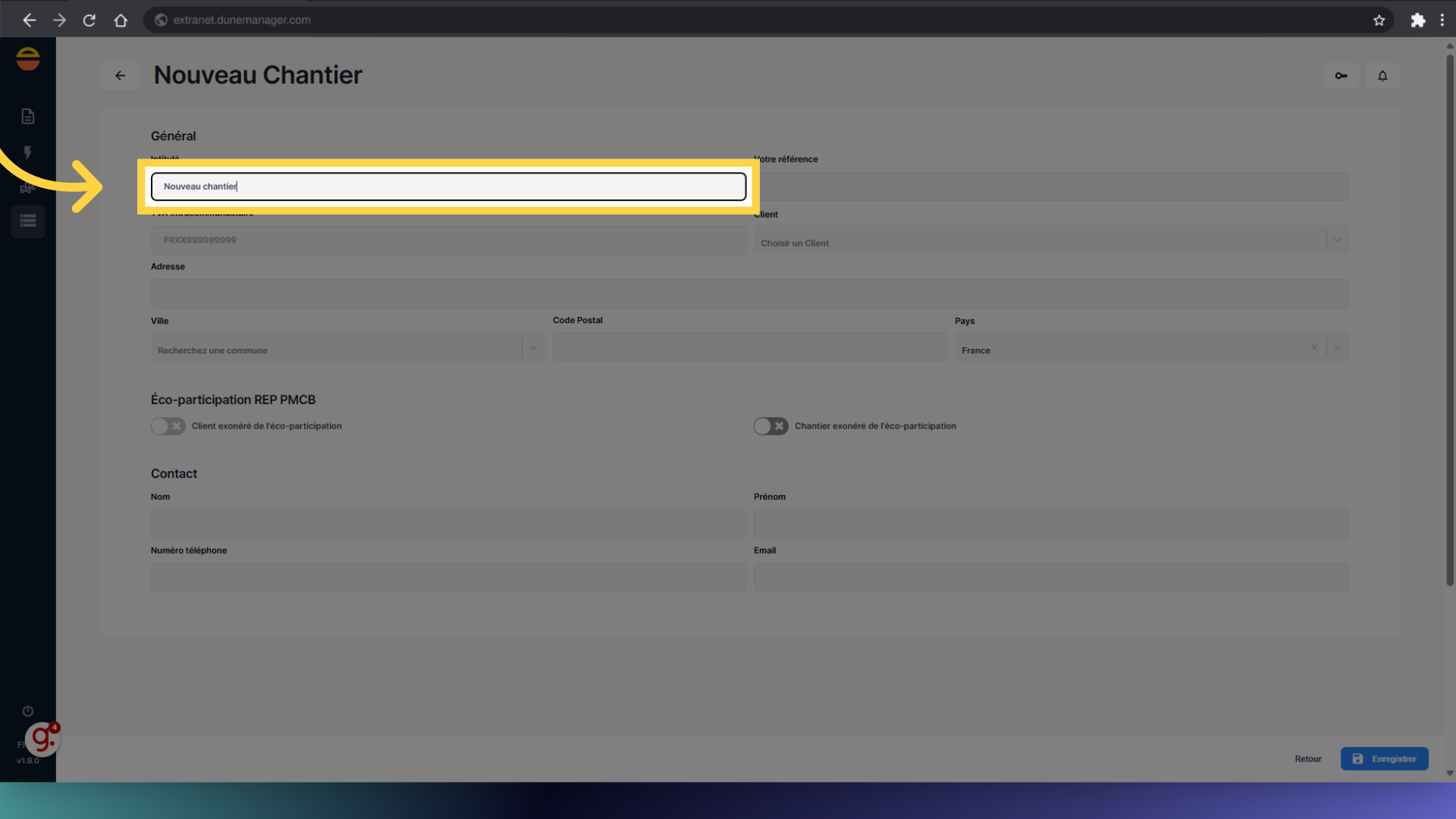
Task: Expand the Pays France dropdown arrow
Action: click(x=1338, y=348)
